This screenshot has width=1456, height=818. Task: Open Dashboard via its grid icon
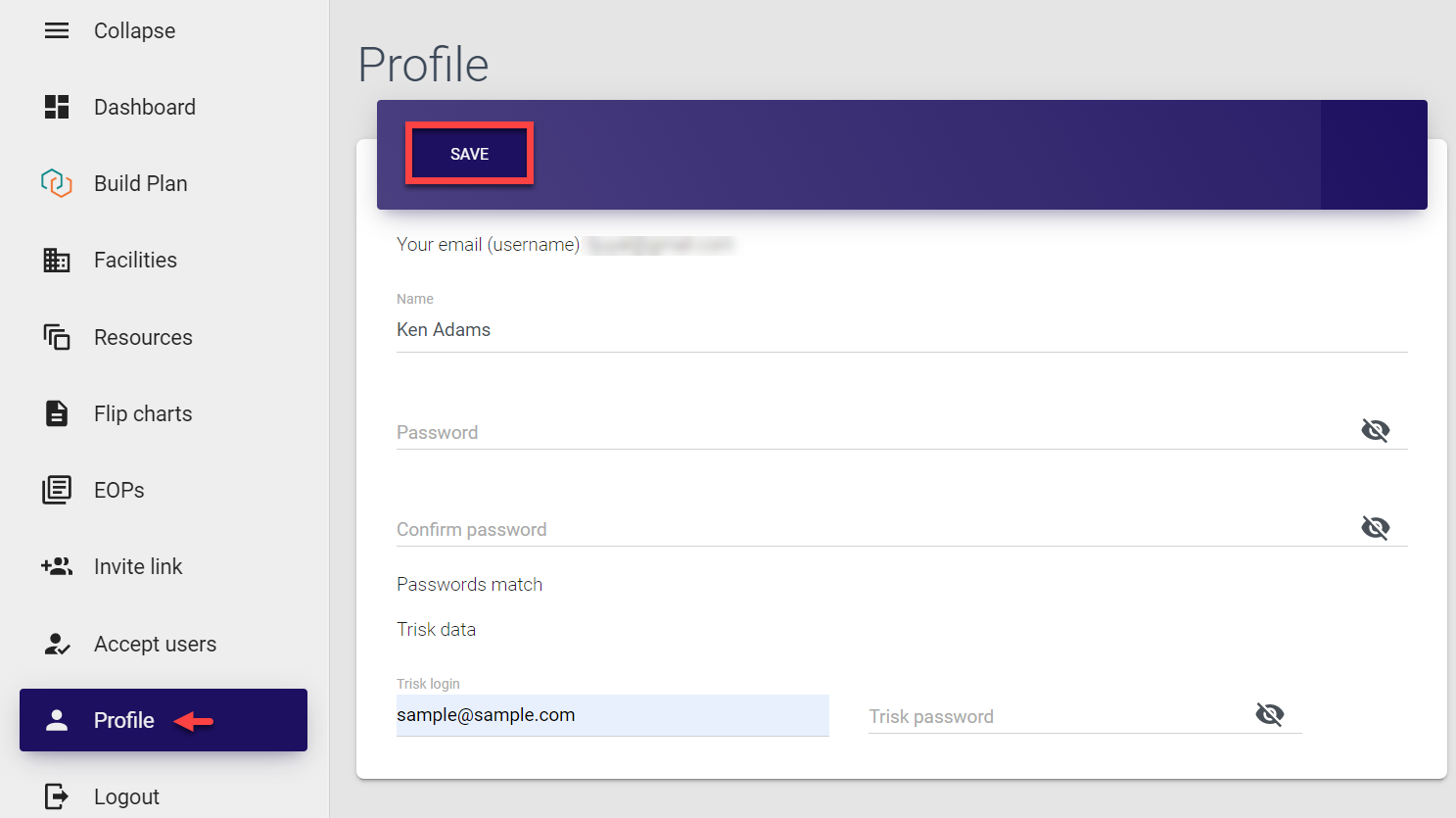(57, 107)
